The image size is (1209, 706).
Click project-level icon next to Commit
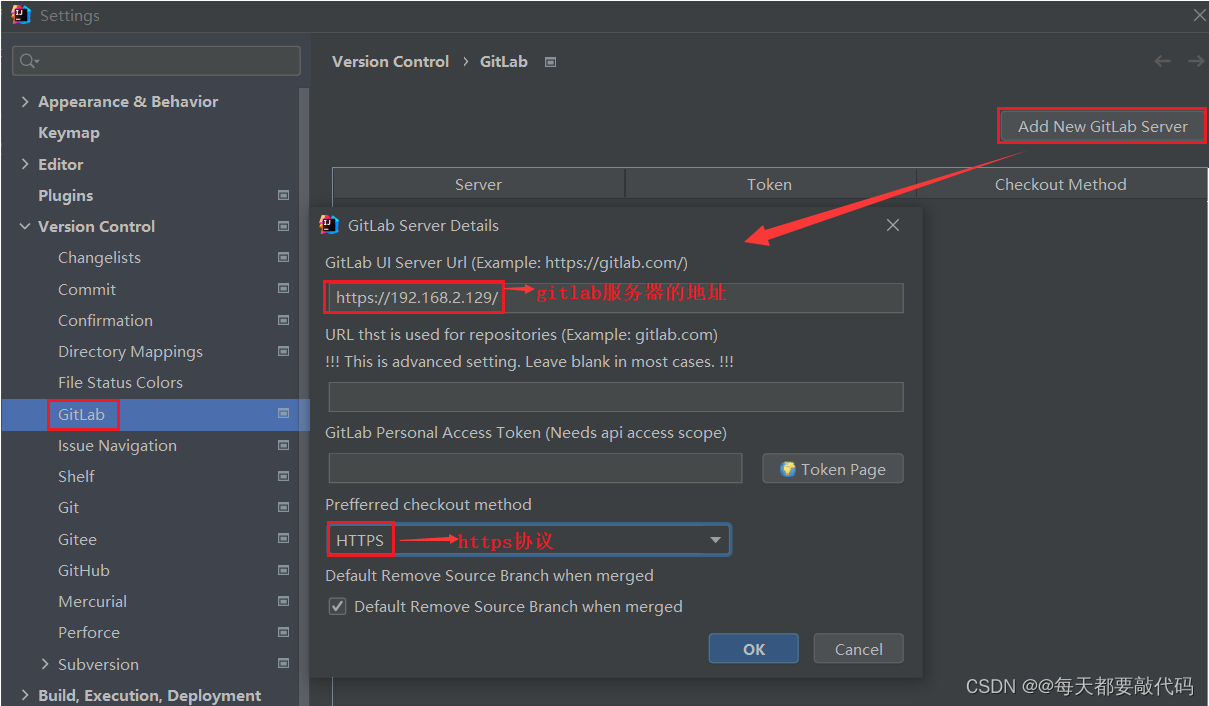(283, 288)
